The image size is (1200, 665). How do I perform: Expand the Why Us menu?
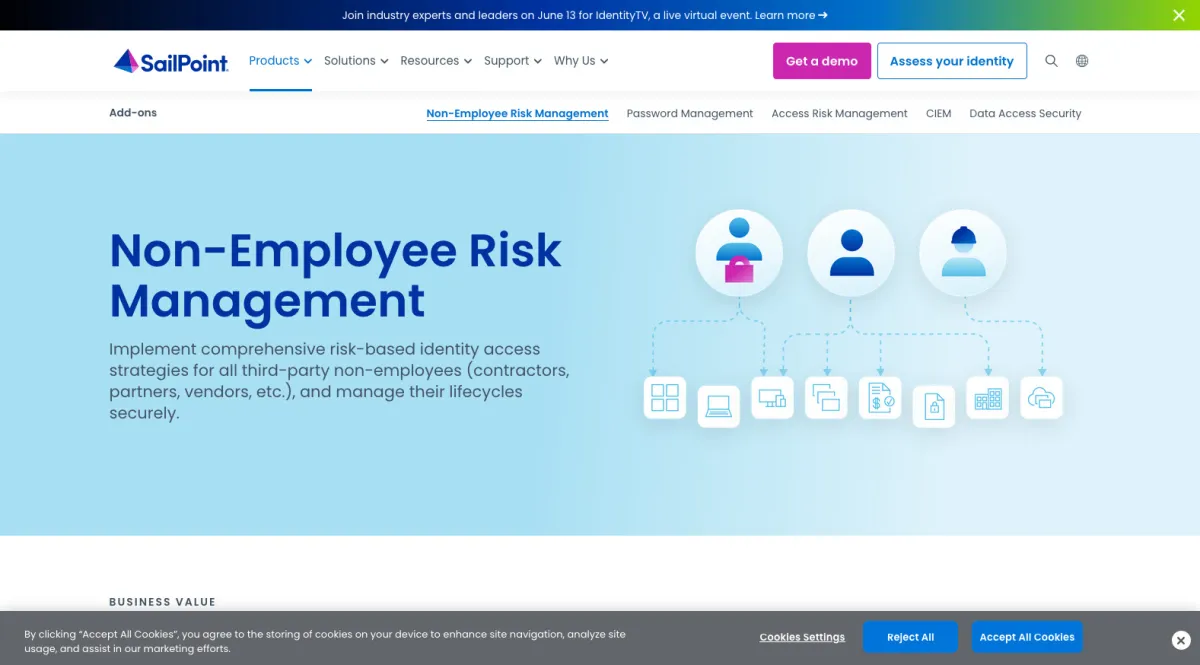(581, 61)
